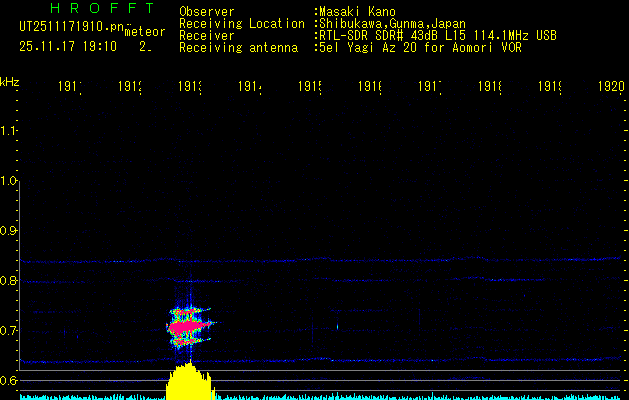
Task: Click the timestamp 25.11.17 19:10
Action: pos(68,47)
